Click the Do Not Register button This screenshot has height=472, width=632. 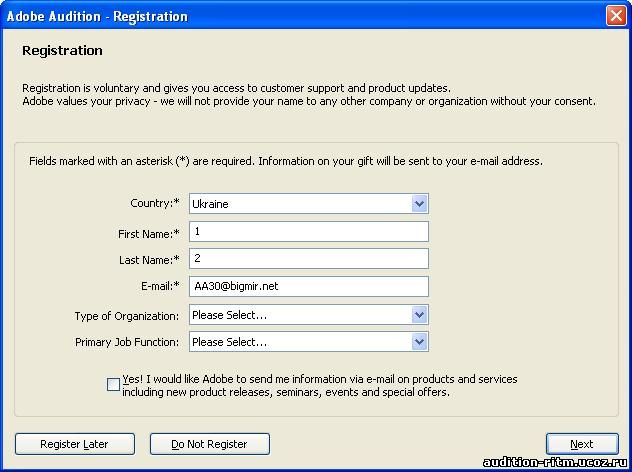(x=210, y=444)
